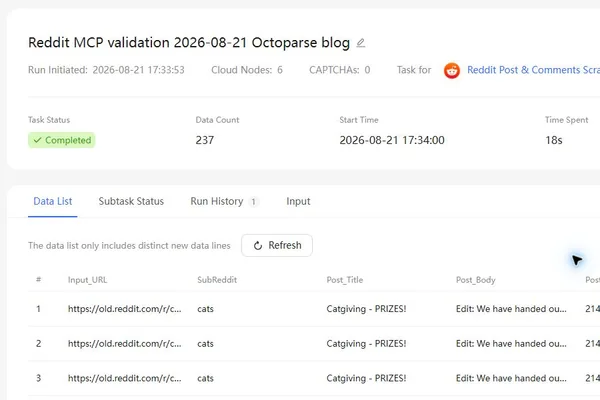The image size is (600, 400).
Task: Switch to the Subtask Status tab
Action: (x=131, y=201)
